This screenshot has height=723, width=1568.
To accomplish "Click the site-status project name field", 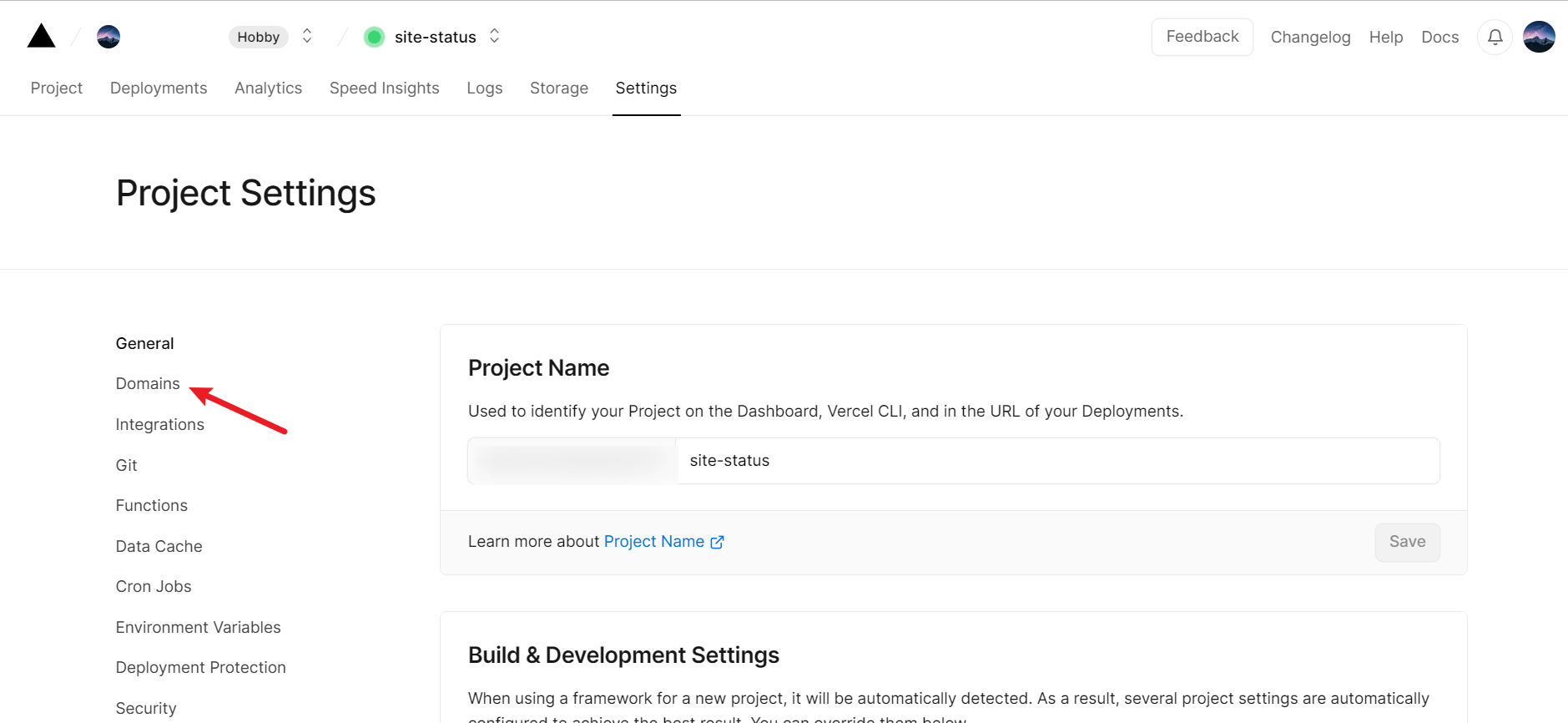I will [1057, 461].
